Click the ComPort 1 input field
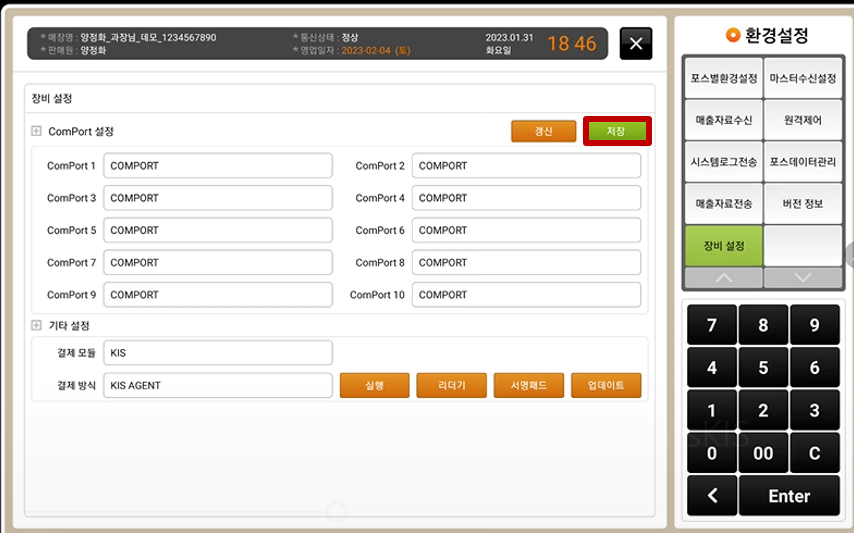 217,166
